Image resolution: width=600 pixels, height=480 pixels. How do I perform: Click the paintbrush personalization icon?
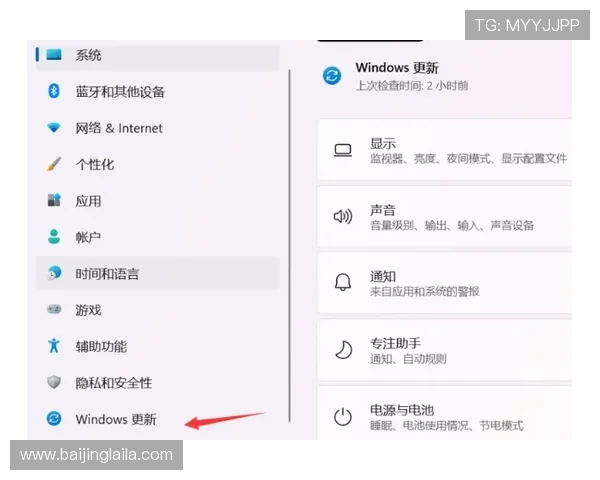click(54, 164)
